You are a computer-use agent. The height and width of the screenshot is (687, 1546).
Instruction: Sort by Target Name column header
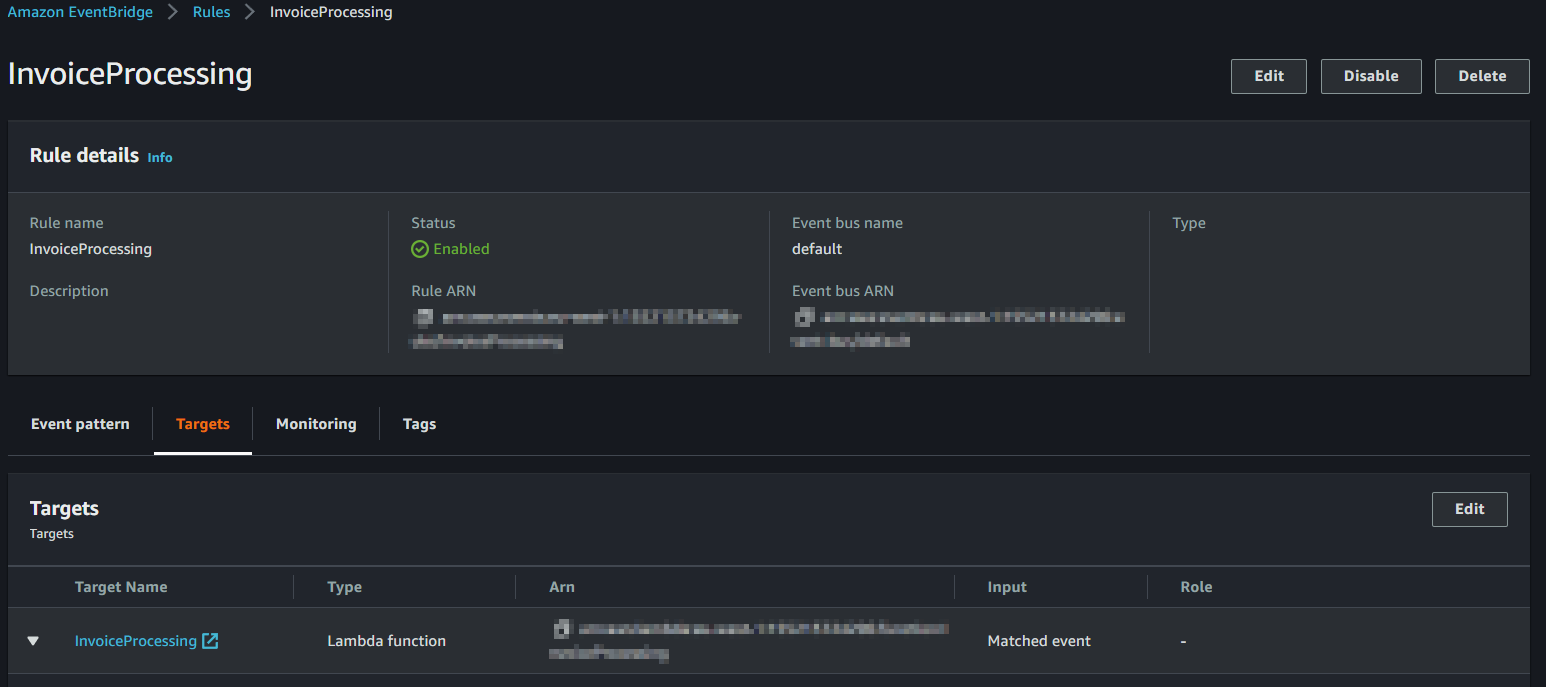[121, 587]
